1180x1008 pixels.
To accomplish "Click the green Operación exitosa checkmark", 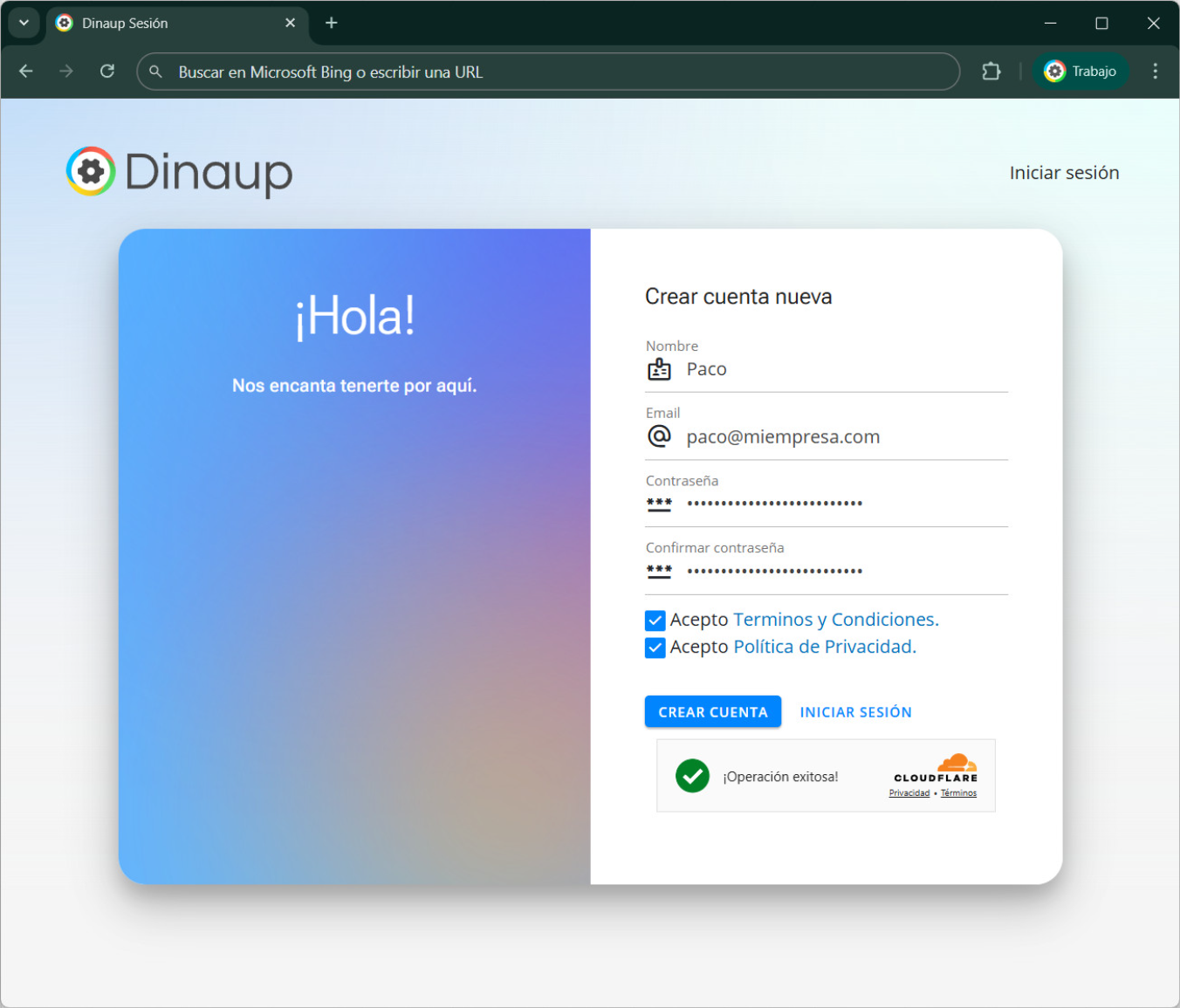I will [692, 776].
